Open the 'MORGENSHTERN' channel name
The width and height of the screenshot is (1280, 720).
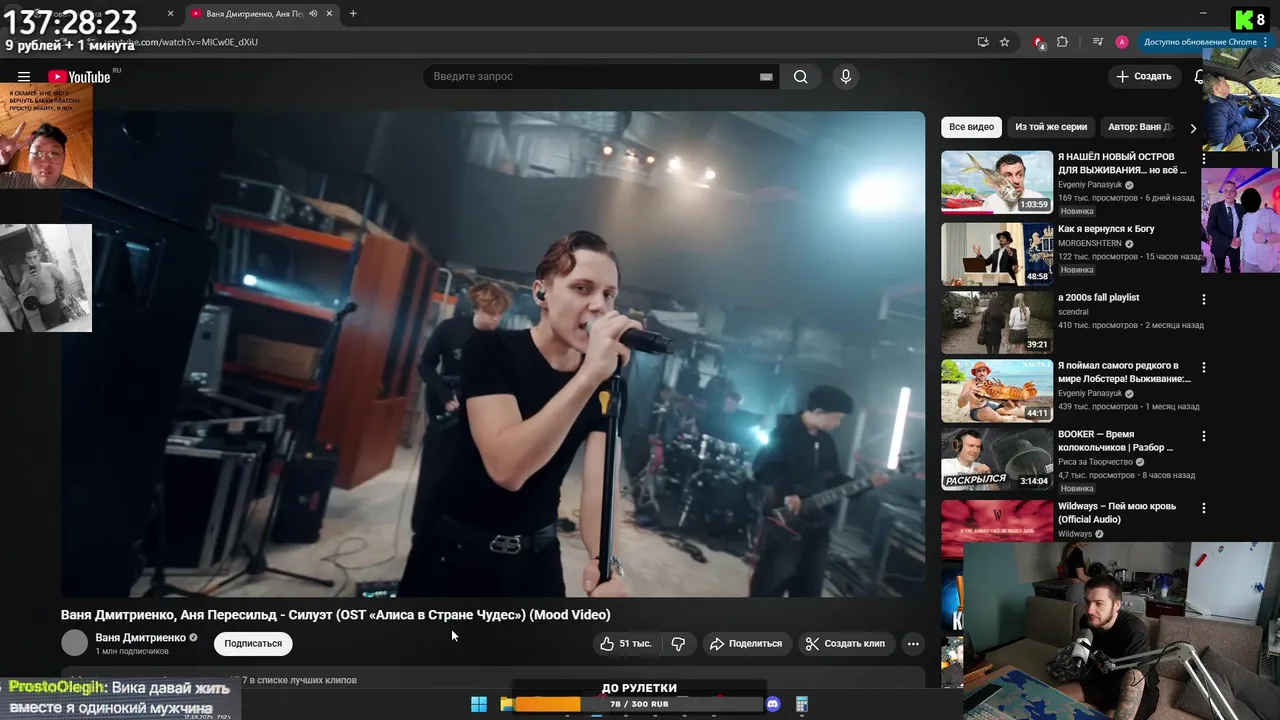coord(1090,243)
